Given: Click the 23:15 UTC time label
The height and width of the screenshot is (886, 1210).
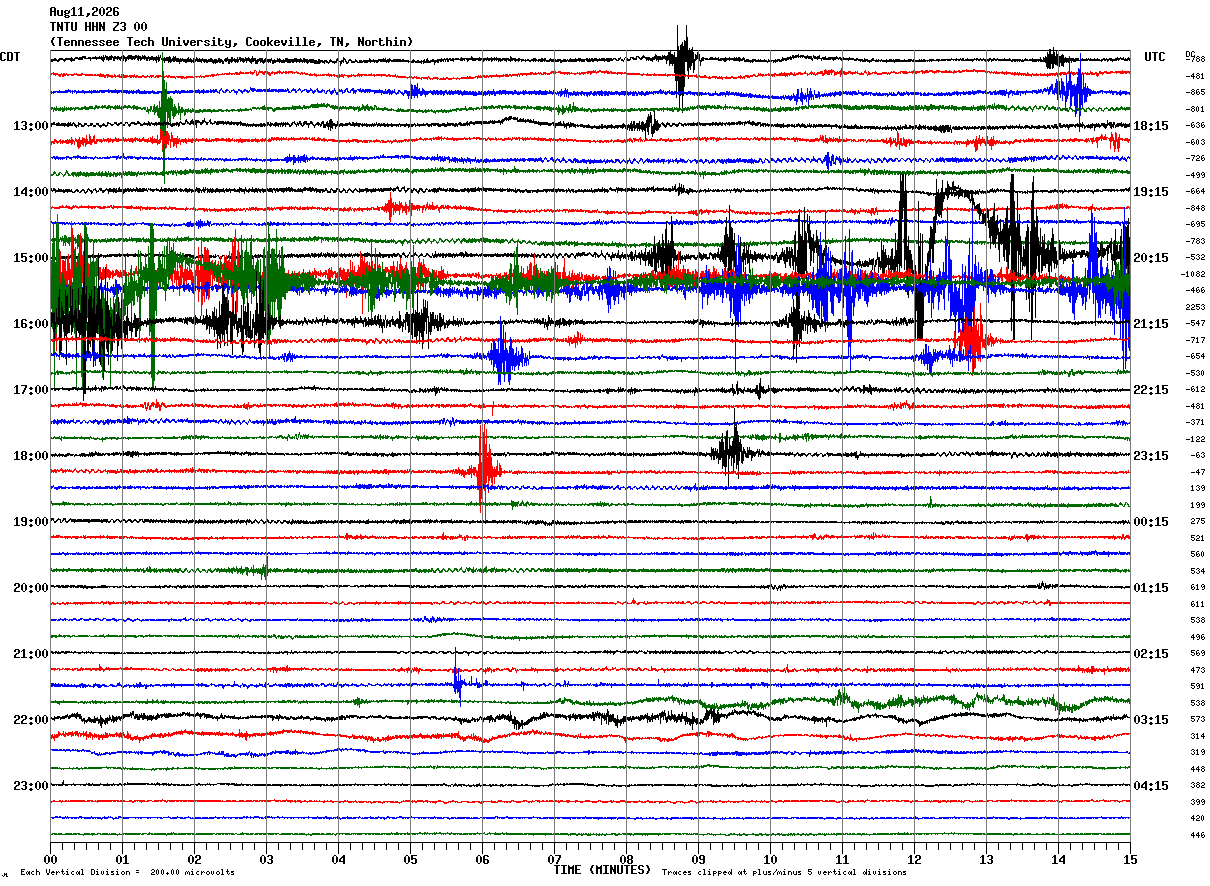Looking at the screenshot, I should pyautogui.click(x=1151, y=456).
